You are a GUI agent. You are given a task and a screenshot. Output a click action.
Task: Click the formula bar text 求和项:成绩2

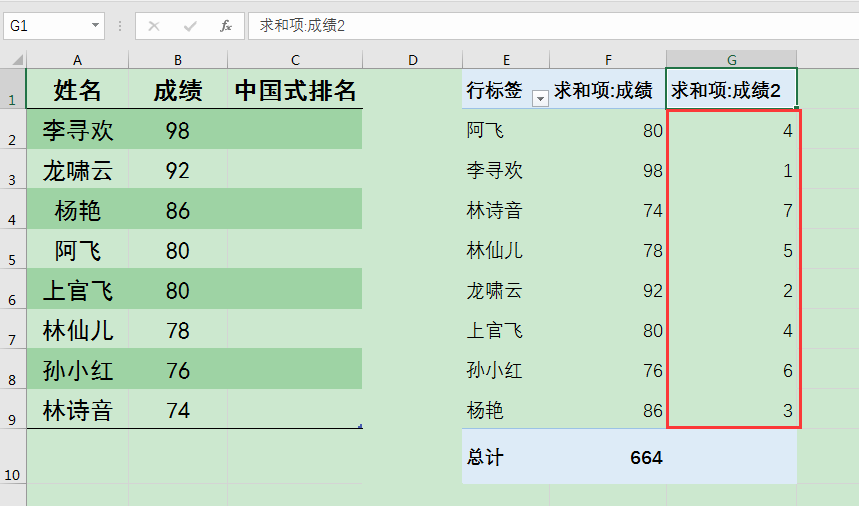[x=302, y=26]
